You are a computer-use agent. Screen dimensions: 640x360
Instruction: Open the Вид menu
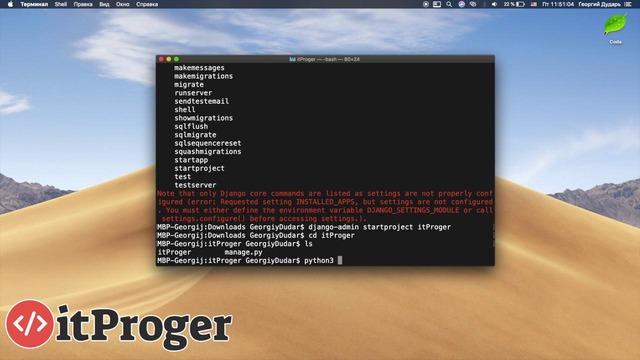pos(104,4)
